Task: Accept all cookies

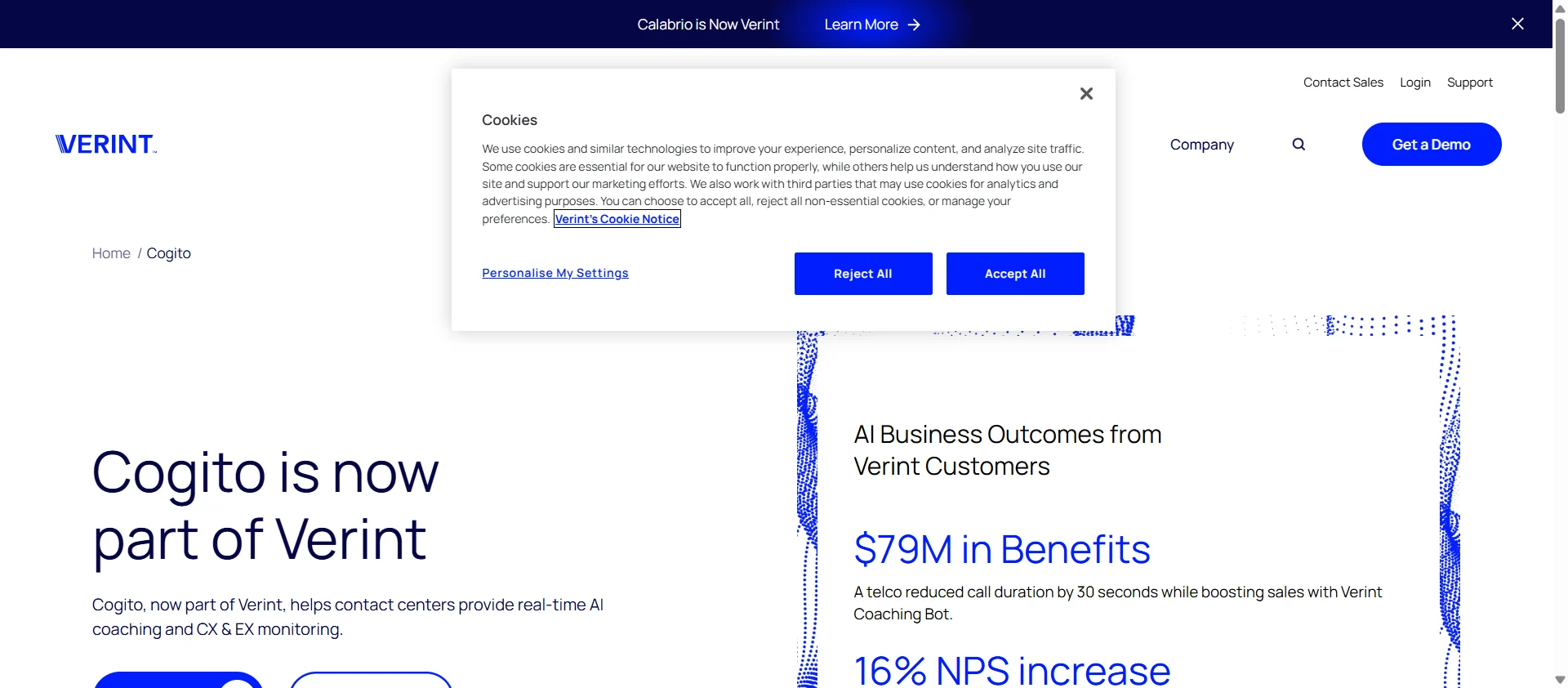Action: coord(1015,274)
